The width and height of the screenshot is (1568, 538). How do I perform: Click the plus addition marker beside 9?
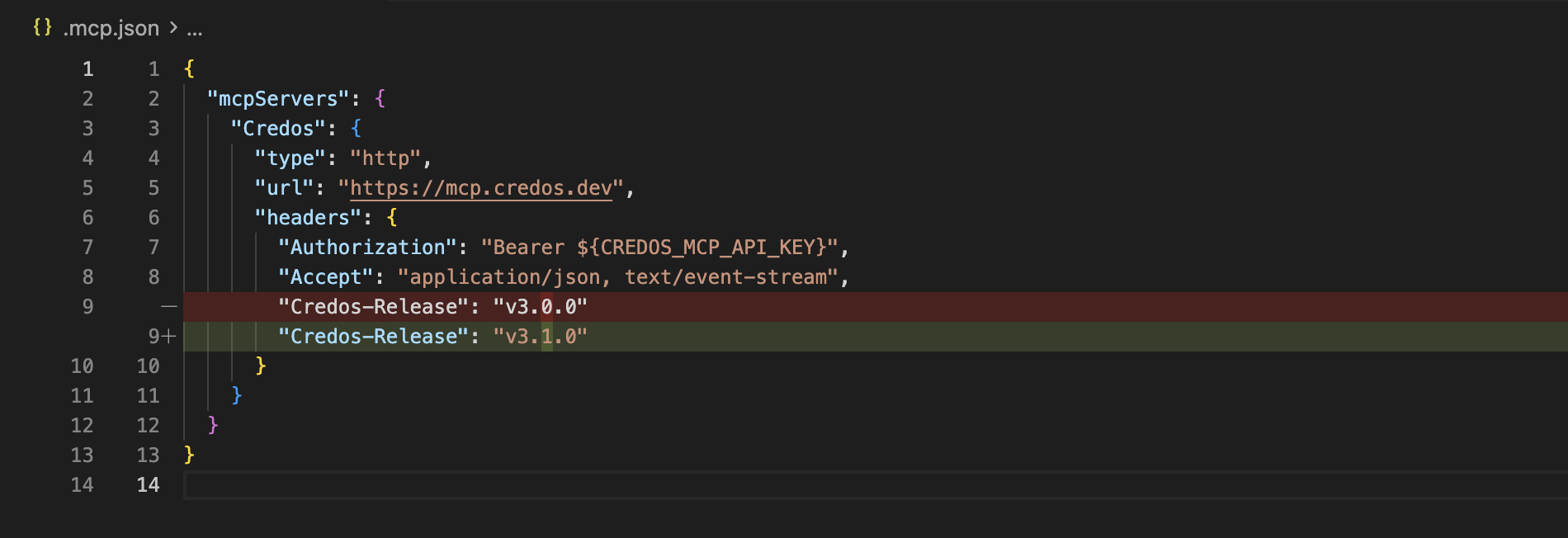tap(169, 337)
